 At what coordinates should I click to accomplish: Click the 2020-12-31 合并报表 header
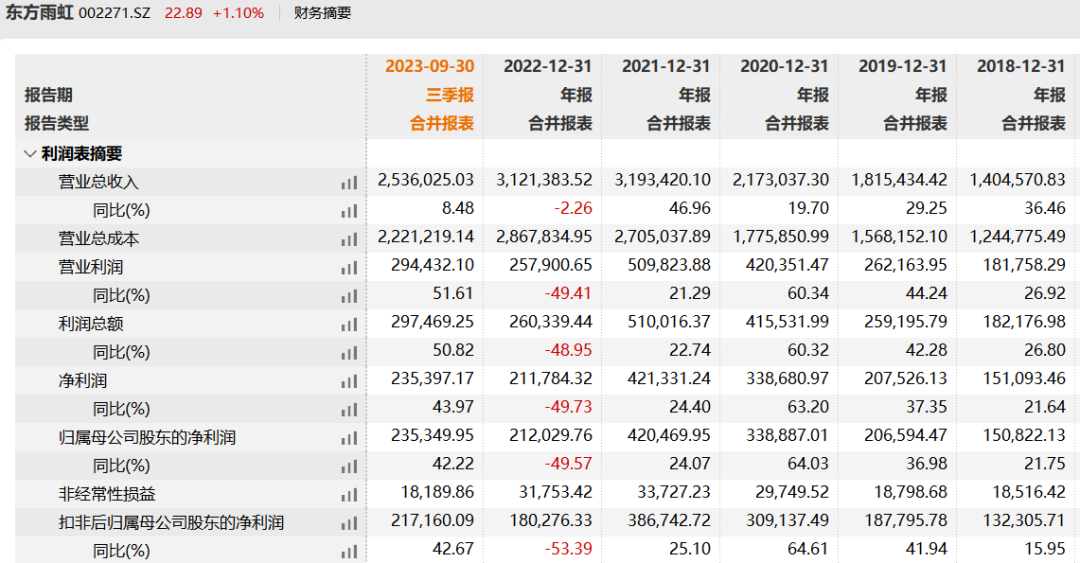click(797, 123)
